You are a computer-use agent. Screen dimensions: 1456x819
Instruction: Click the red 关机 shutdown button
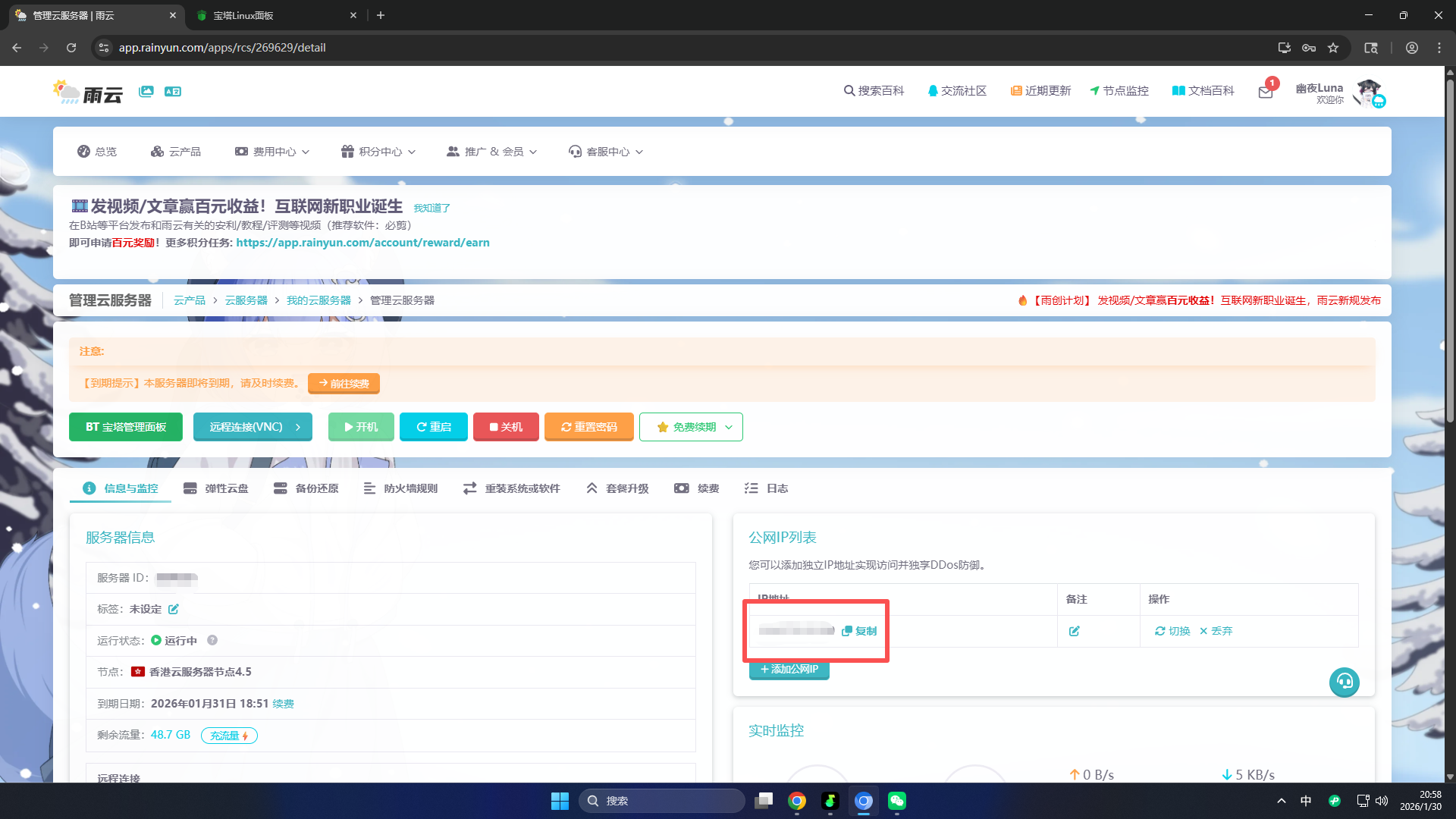[x=506, y=427]
